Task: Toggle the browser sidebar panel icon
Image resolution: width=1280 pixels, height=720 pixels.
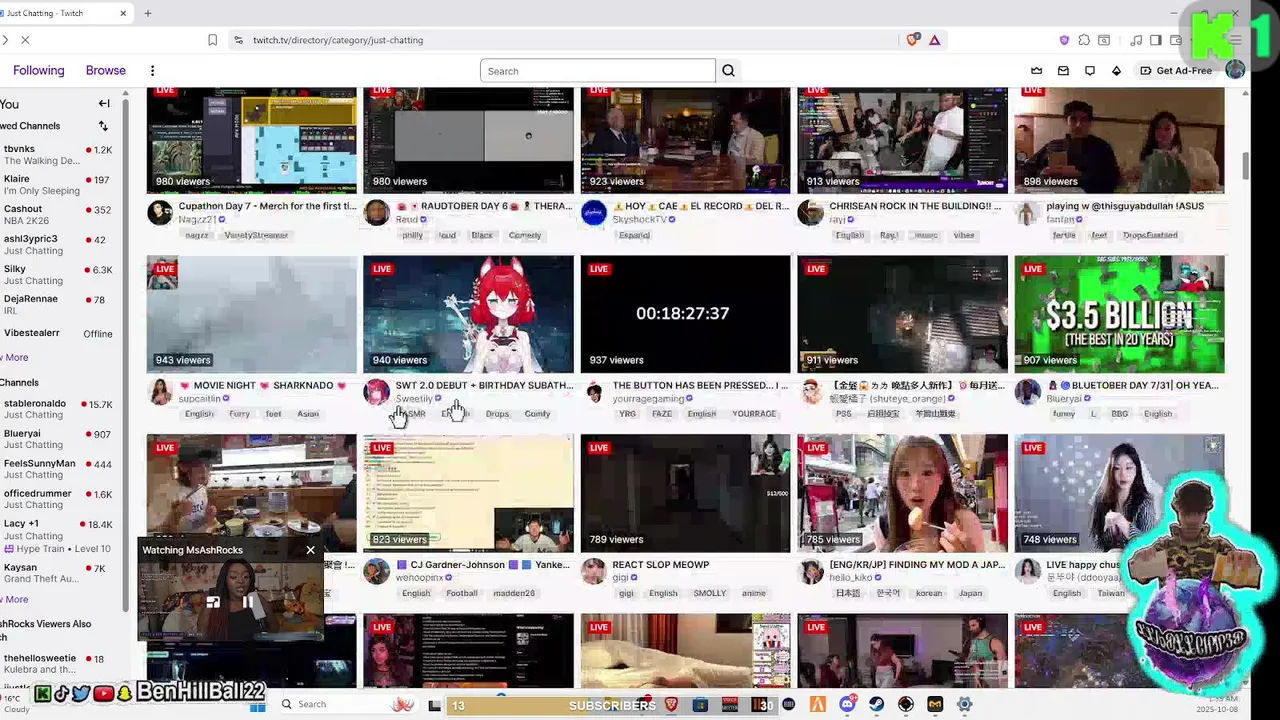Action: pyautogui.click(x=1155, y=40)
